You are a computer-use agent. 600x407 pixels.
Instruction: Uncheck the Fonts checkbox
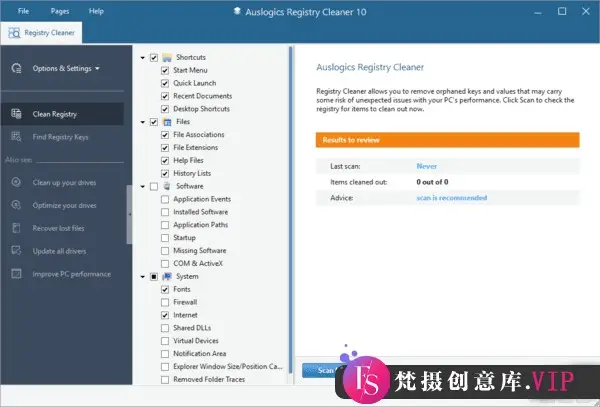(165, 290)
